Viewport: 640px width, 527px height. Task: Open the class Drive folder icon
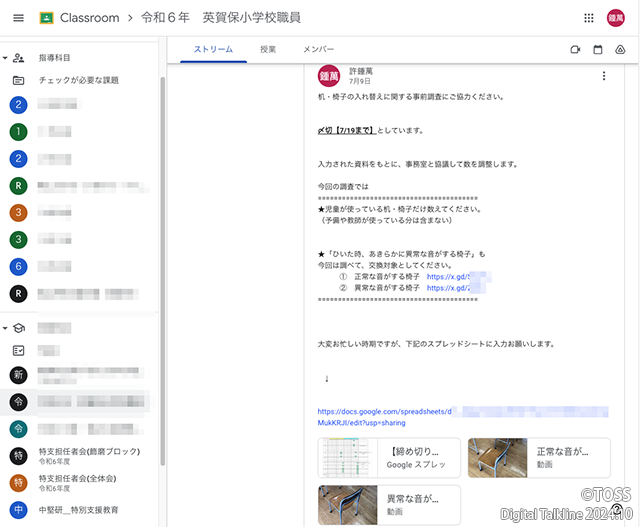click(x=620, y=49)
